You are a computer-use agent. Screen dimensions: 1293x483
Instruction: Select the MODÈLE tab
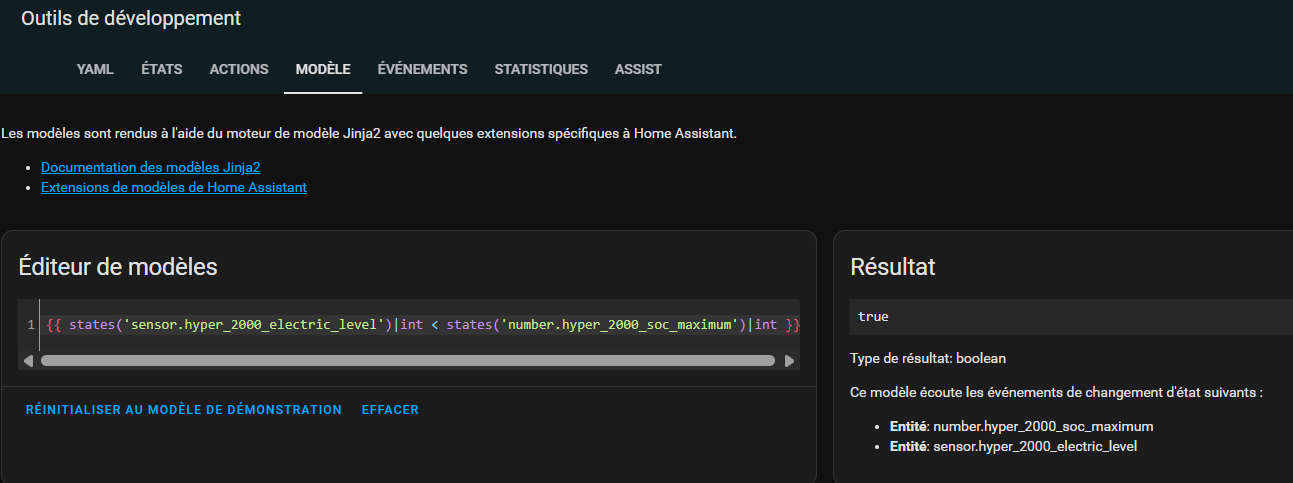[323, 69]
